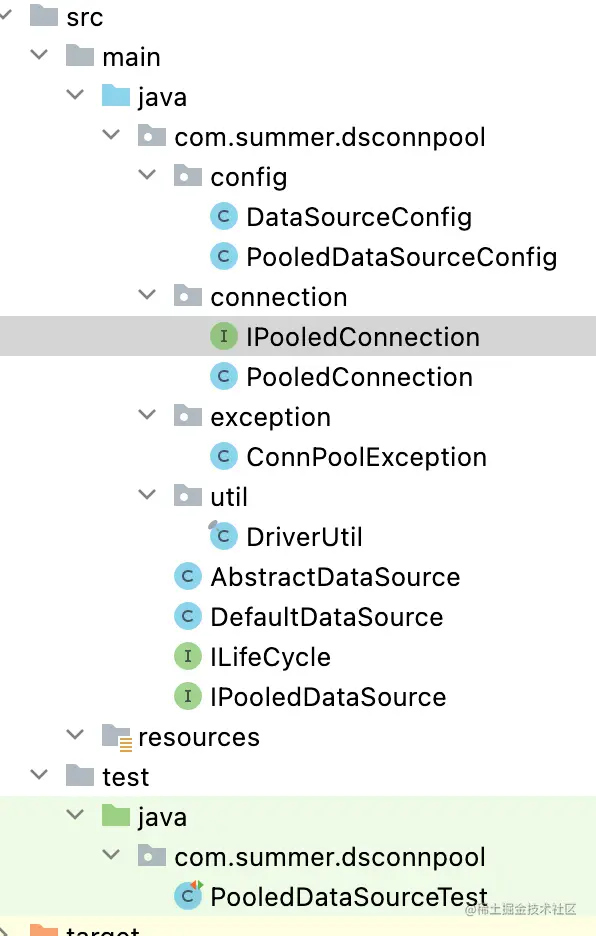This screenshot has height=936, width=596.
Task: Select the PooledConnection class
Action: [360, 377]
